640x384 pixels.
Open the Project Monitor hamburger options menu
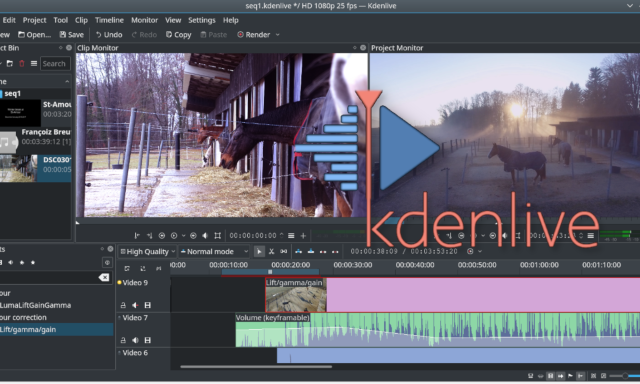pos(590,235)
